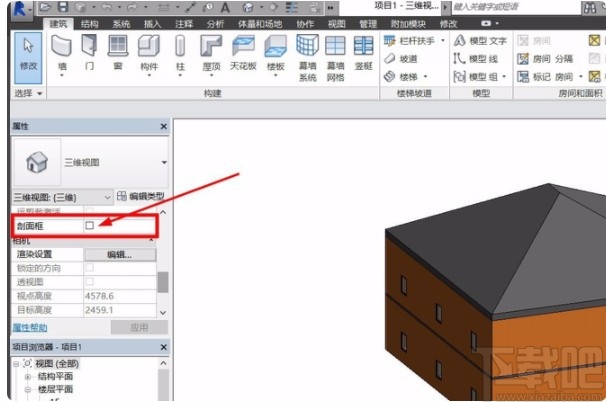606x402 pixels.
Task: Toggle the Locked Orientation (锁定的方向) checkbox
Action: 90,268
